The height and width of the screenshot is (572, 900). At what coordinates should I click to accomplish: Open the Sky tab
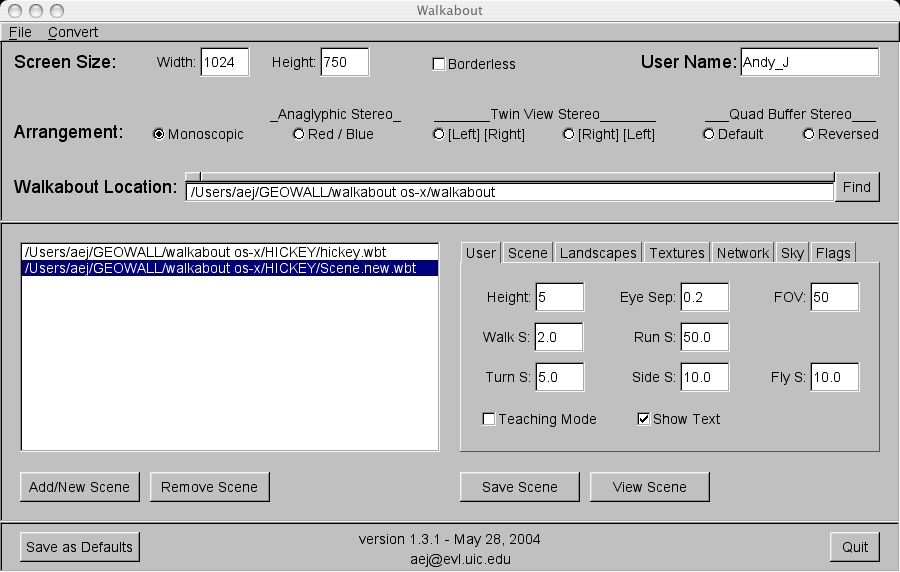coord(792,253)
